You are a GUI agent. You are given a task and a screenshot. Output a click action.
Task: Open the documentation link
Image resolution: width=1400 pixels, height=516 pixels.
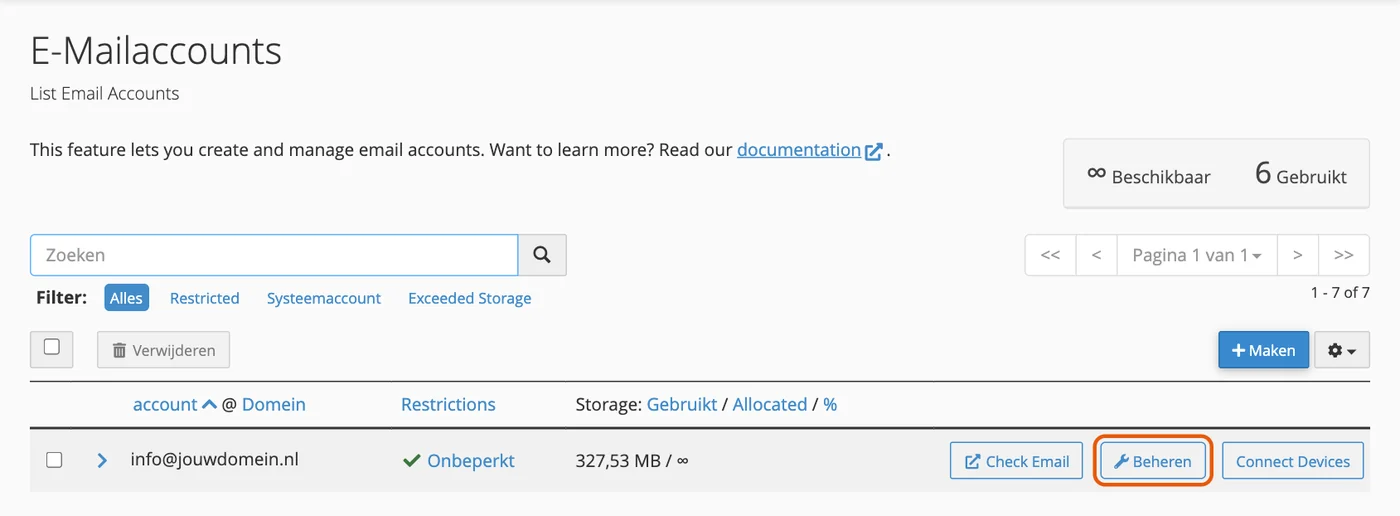(799, 150)
